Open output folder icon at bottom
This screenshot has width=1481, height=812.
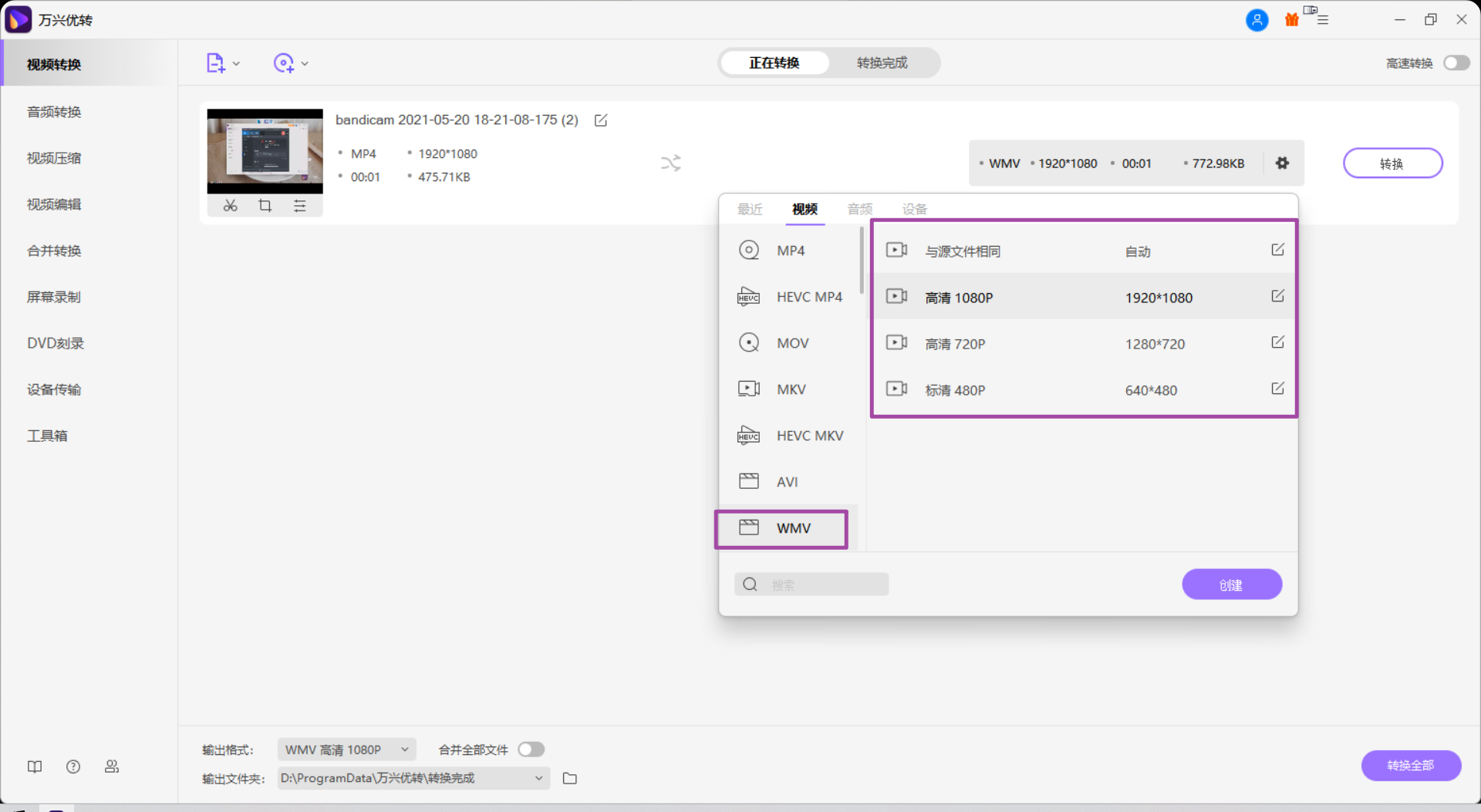[x=570, y=778]
